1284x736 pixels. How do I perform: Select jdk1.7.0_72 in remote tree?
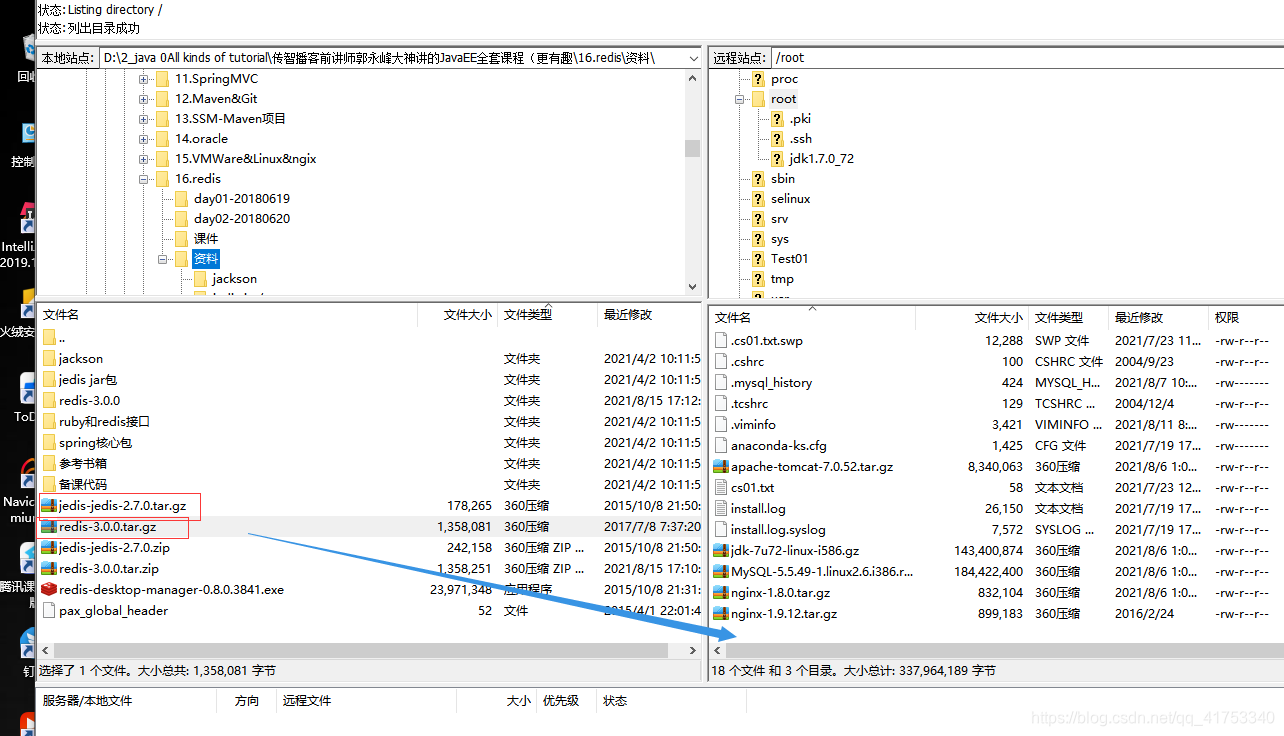point(821,159)
